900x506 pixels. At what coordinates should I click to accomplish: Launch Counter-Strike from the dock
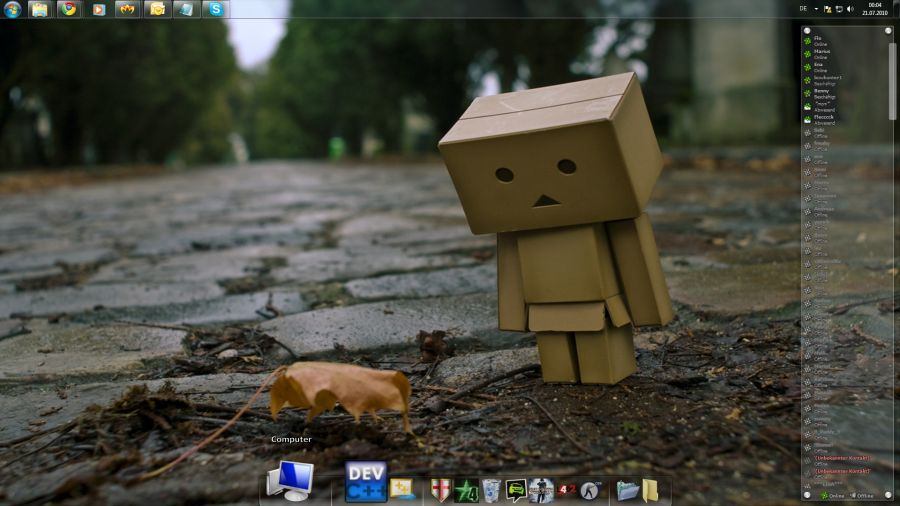click(591, 491)
